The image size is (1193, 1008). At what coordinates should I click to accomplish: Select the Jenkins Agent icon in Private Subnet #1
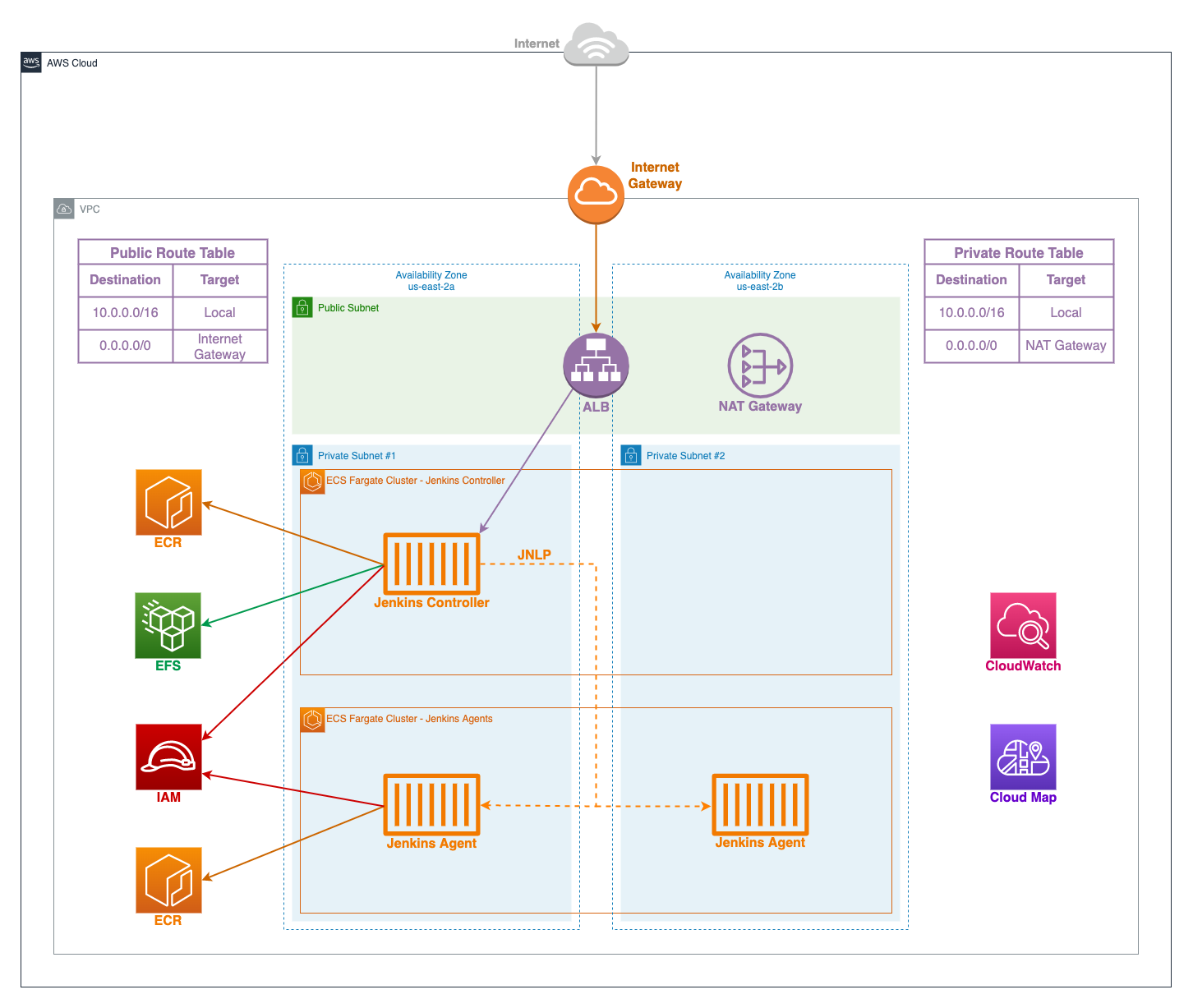(431, 804)
